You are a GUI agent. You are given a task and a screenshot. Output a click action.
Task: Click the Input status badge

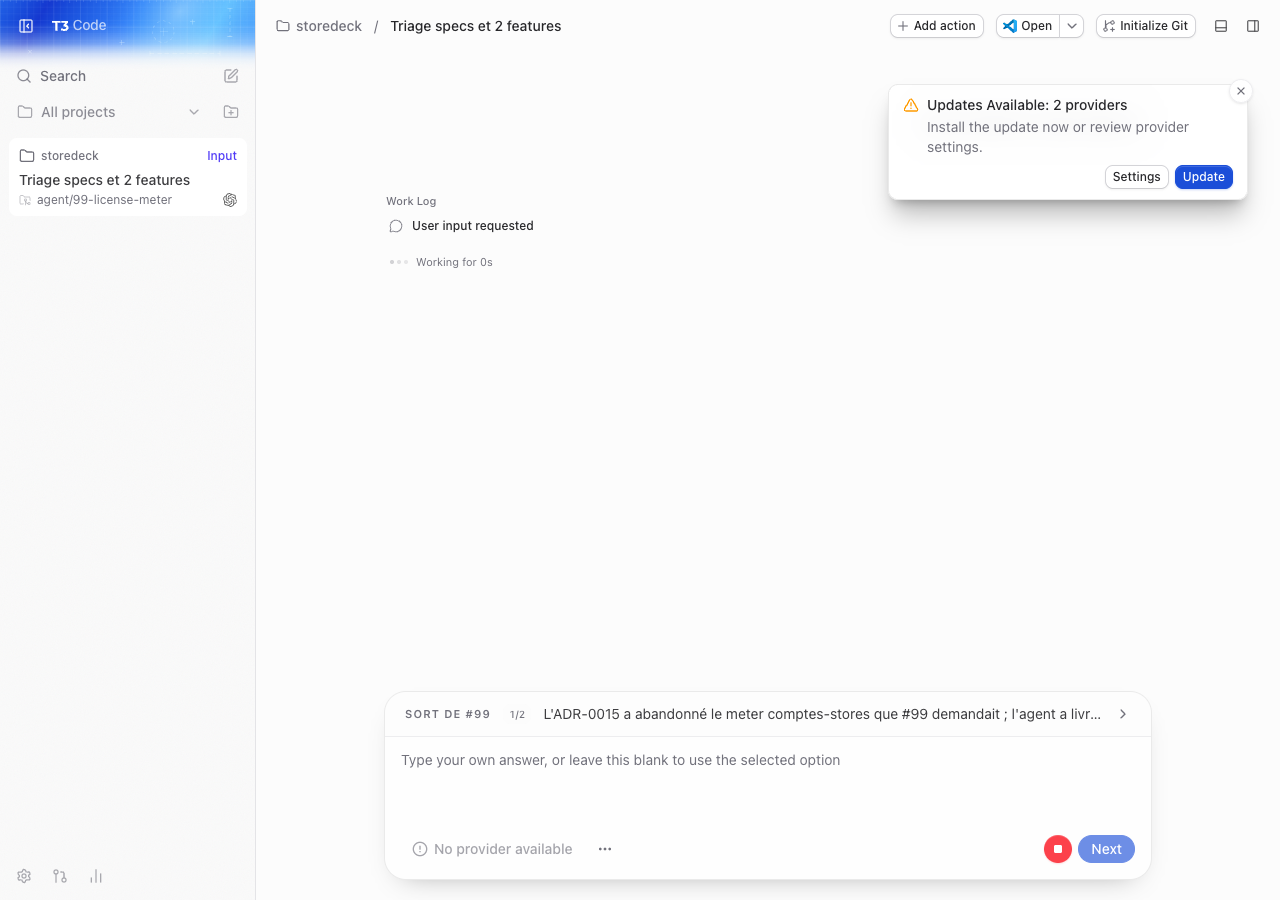(222, 156)
